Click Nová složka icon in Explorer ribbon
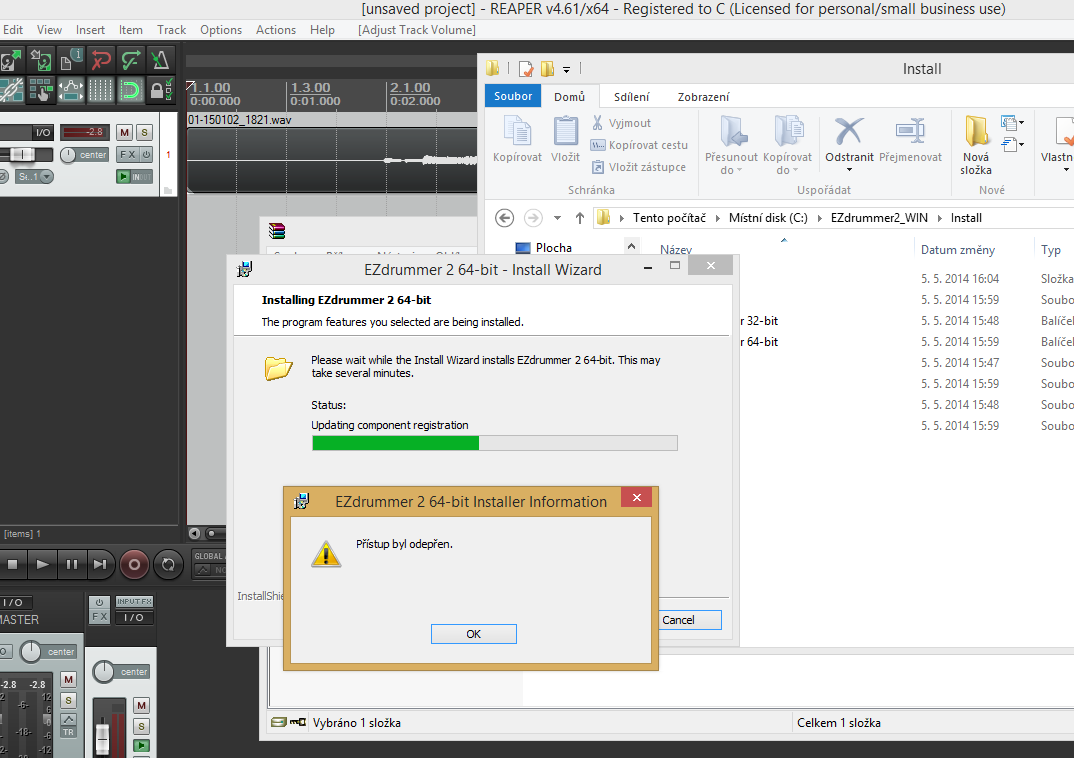 pos(976,144)
